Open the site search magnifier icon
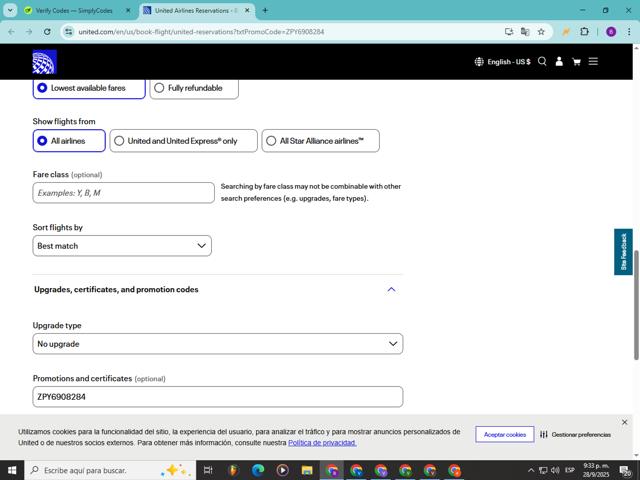The image size is (640, 480). pos(542,62)
